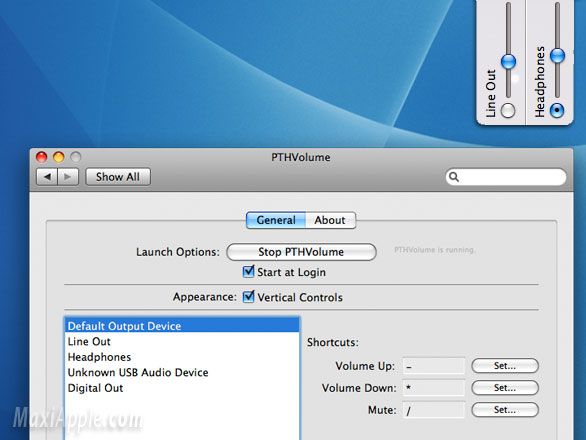Select Digital Out in device list
The height and width of the screenshot is (440, 586).
(x=182, y=388)
